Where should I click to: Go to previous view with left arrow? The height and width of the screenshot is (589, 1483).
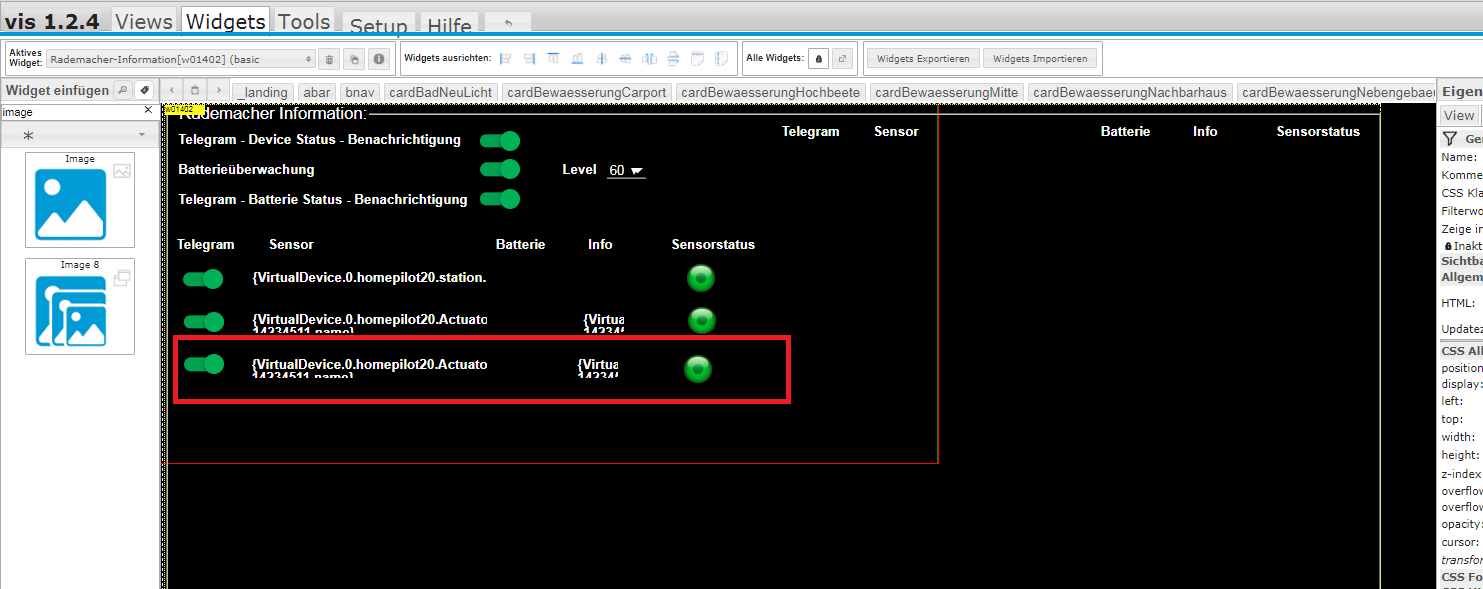click(173, 90)
